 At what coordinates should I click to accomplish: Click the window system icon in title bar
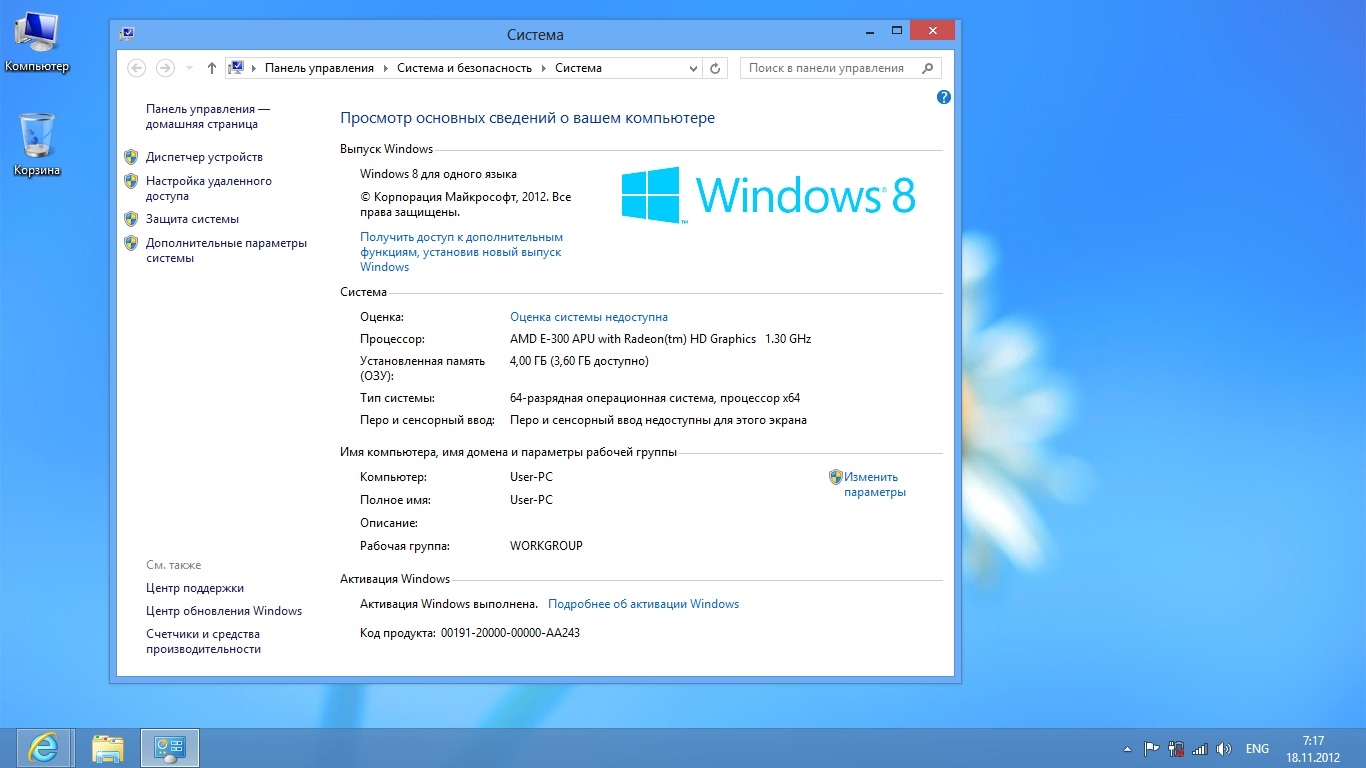(x=127, y=34)
